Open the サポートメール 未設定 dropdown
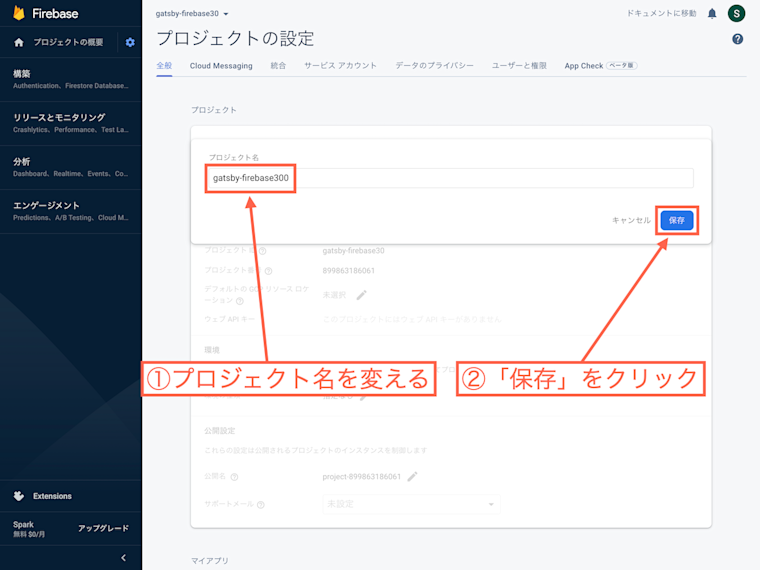Image resolution: width=760 pixels, height=570 pixels. click(411, 504)
